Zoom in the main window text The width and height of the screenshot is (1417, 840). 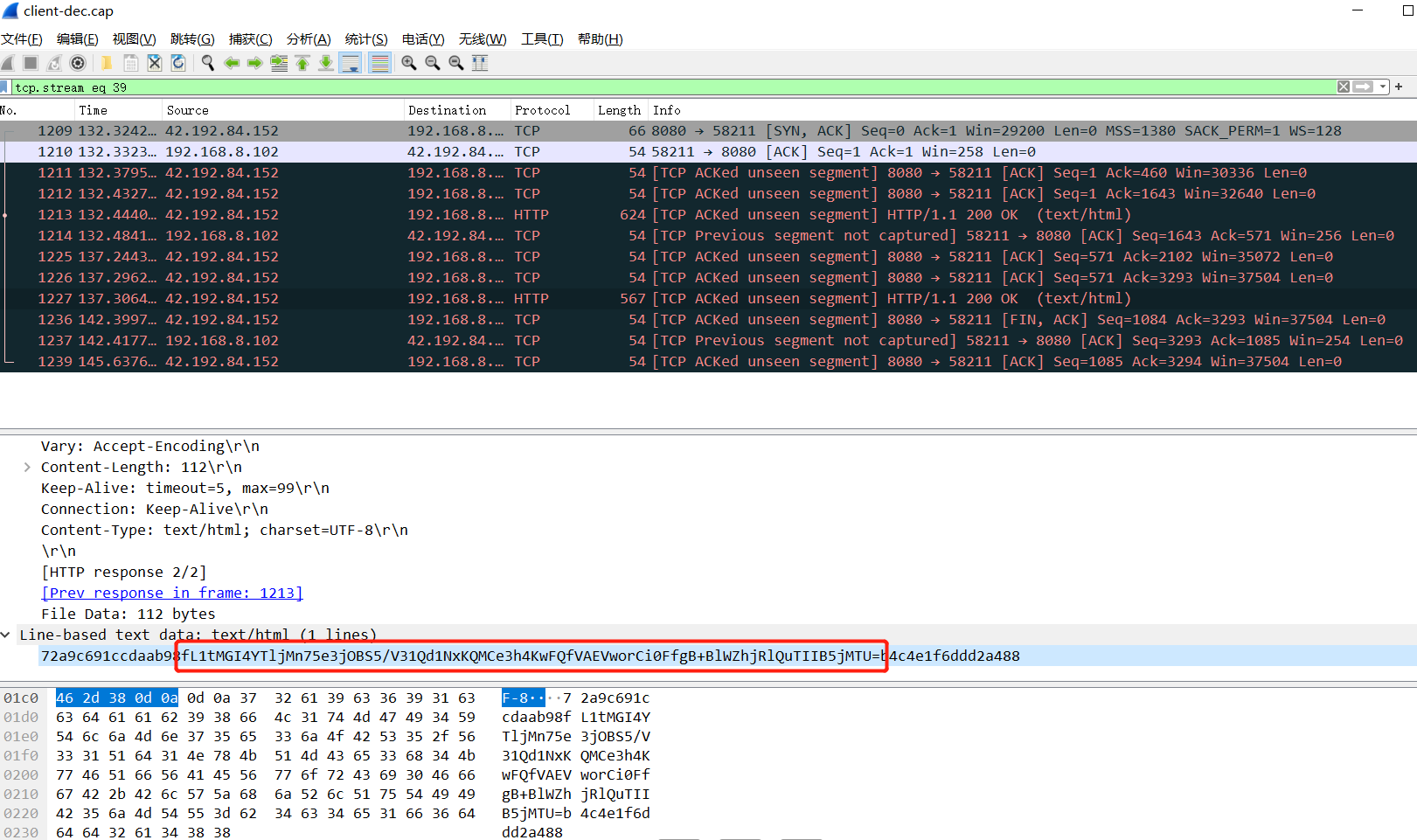click(409, 63)
